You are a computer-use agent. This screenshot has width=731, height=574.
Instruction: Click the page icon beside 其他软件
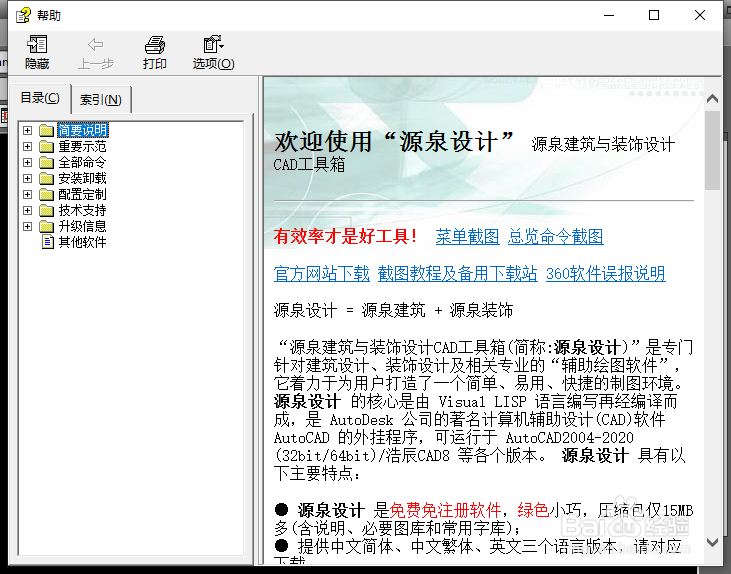tap(48, 242)
